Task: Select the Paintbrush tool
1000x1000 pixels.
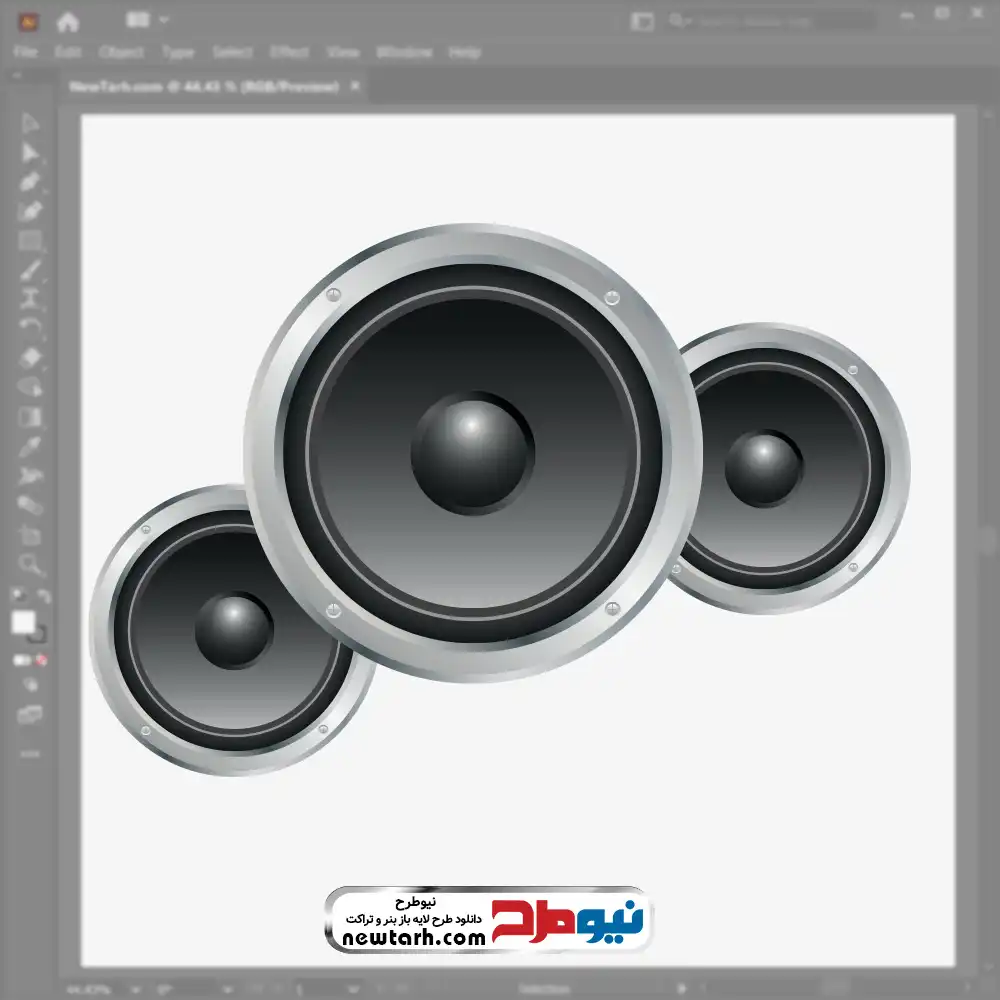Action: click(30, 270)
